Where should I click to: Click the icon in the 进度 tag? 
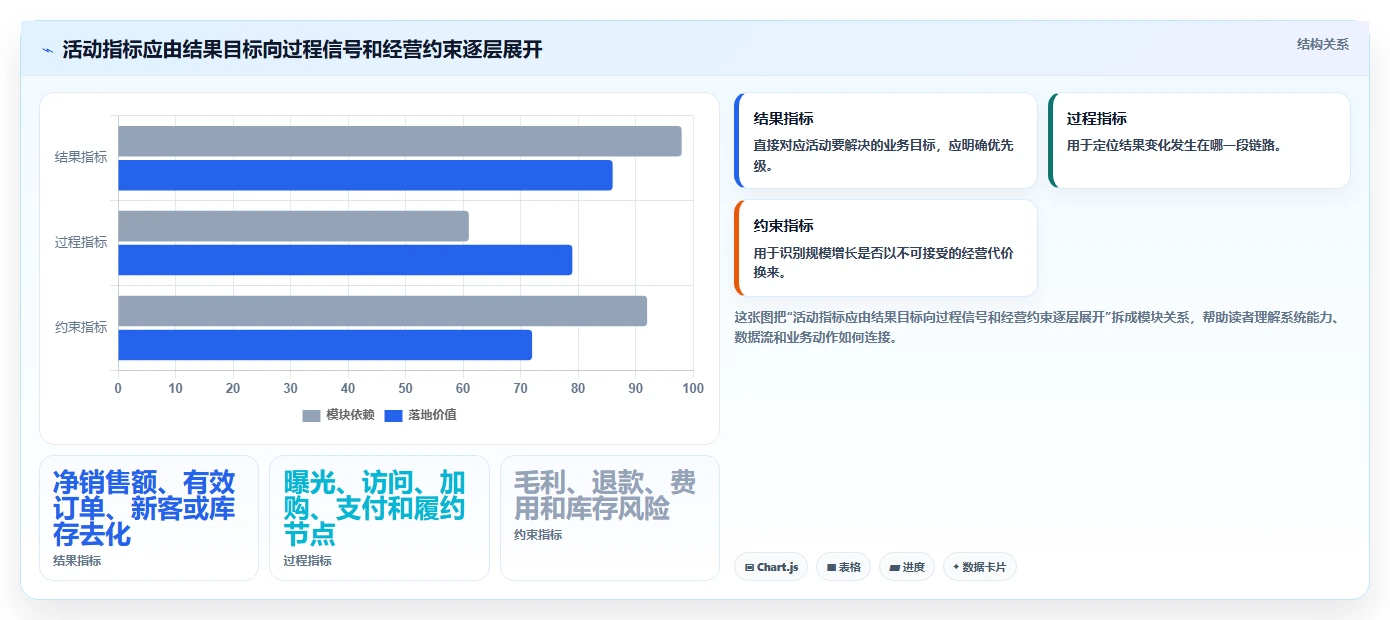(894, 567)
